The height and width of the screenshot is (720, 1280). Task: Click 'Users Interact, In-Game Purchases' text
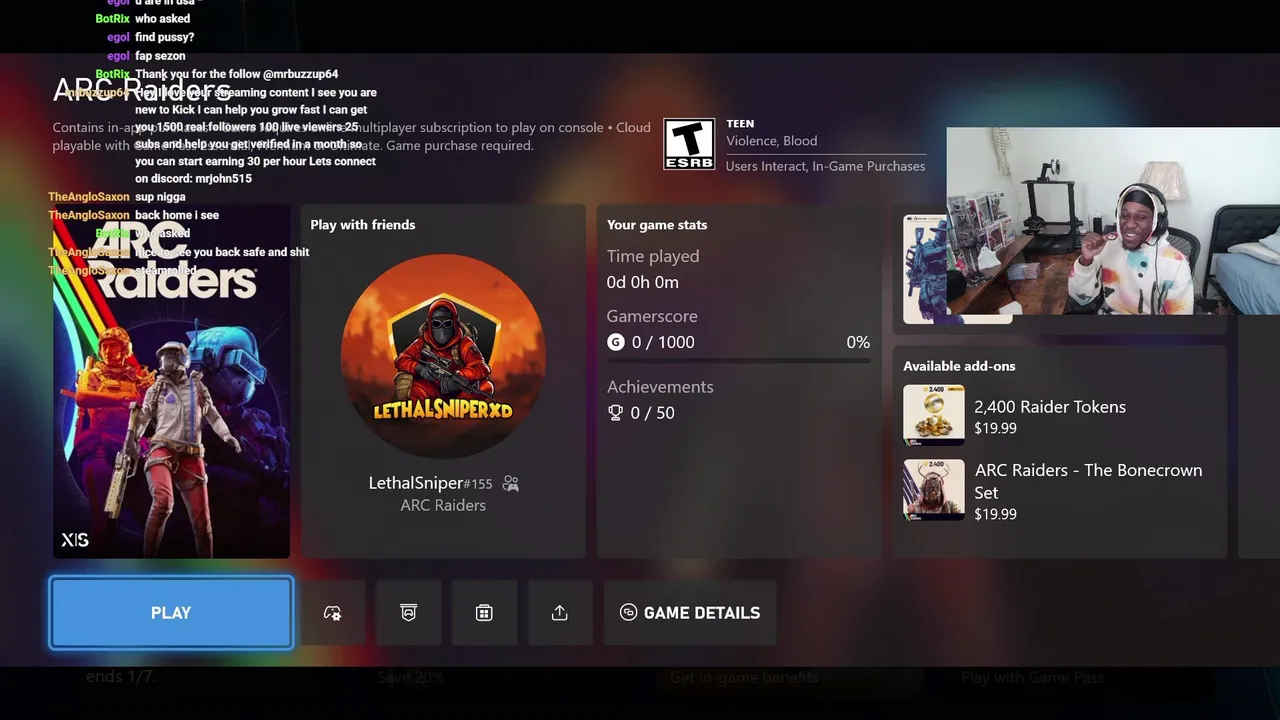tap(825, 166)
